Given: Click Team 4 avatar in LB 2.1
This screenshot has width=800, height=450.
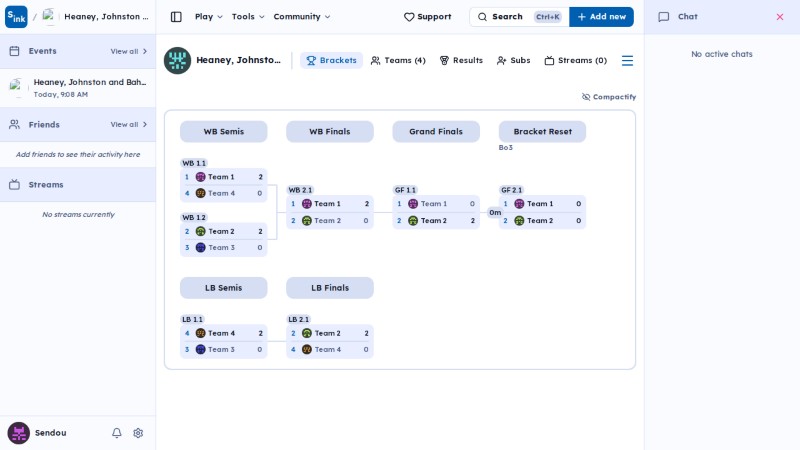Looking at the screenshot, I should pos(307,349).
